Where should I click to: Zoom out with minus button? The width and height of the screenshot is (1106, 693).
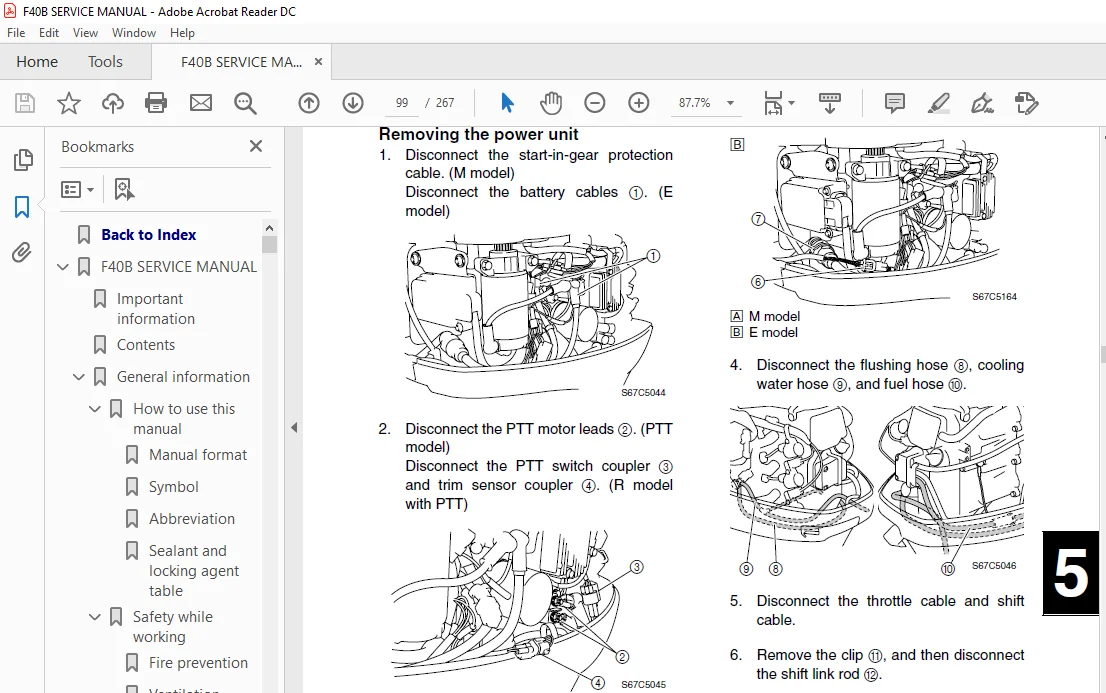[595, 103]
